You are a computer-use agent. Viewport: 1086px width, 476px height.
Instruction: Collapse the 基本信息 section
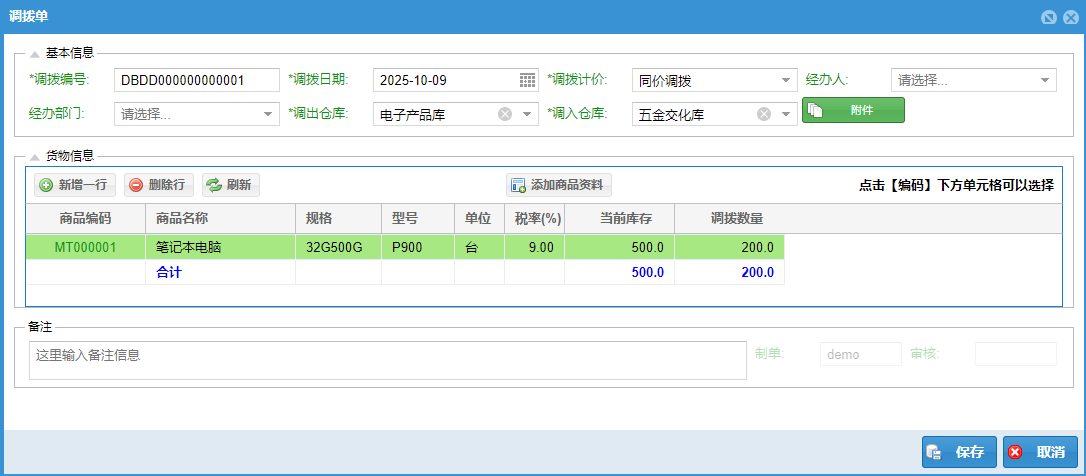click(35, 54)
